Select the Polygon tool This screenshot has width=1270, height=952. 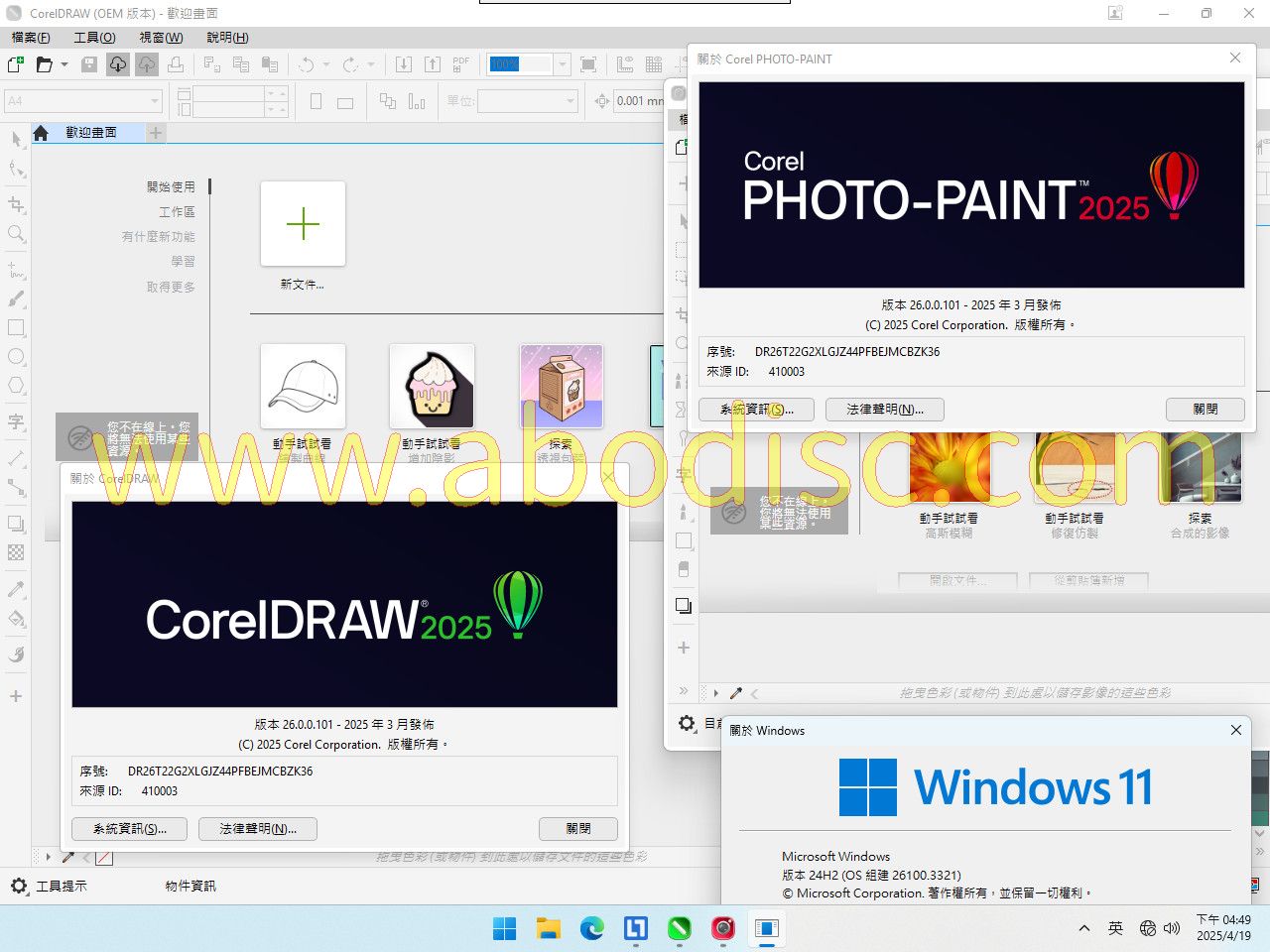16,386
